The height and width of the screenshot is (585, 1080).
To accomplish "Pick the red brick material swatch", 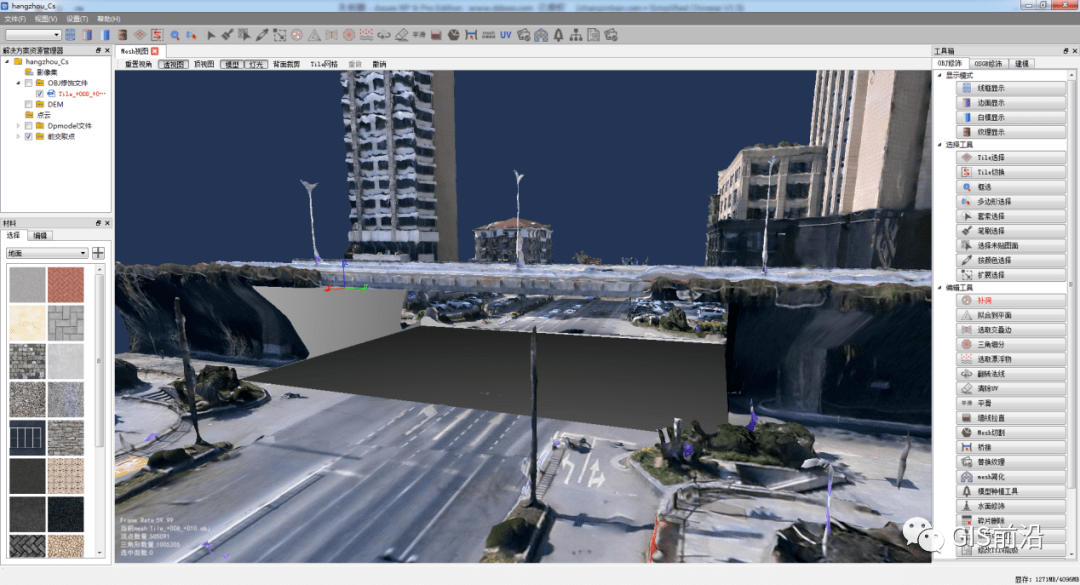I will [x=66, y=285].
